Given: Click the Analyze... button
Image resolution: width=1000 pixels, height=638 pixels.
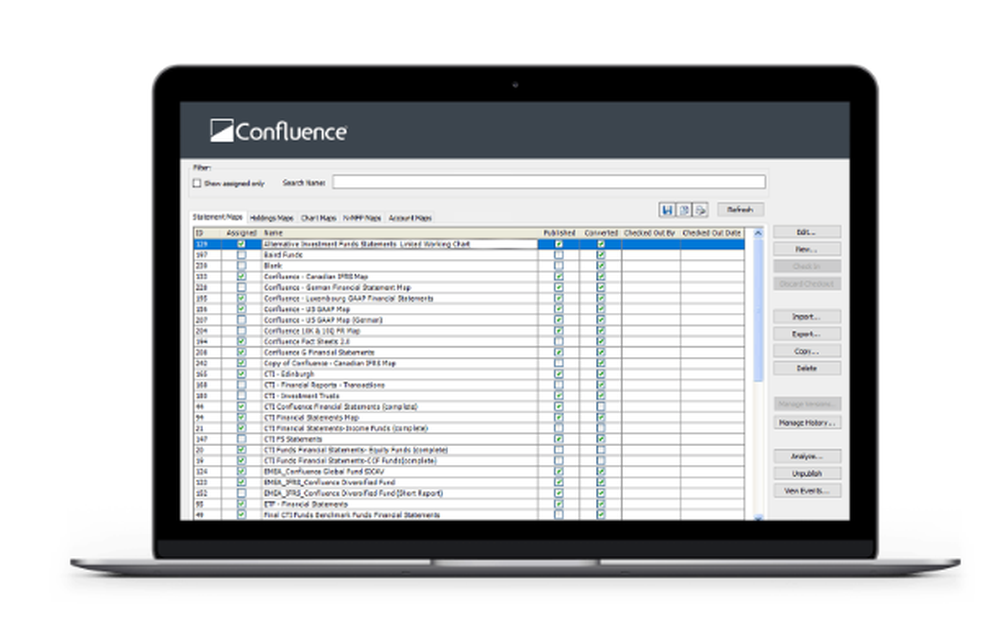Looking at the screenshot, I should (x=807, y=457).
